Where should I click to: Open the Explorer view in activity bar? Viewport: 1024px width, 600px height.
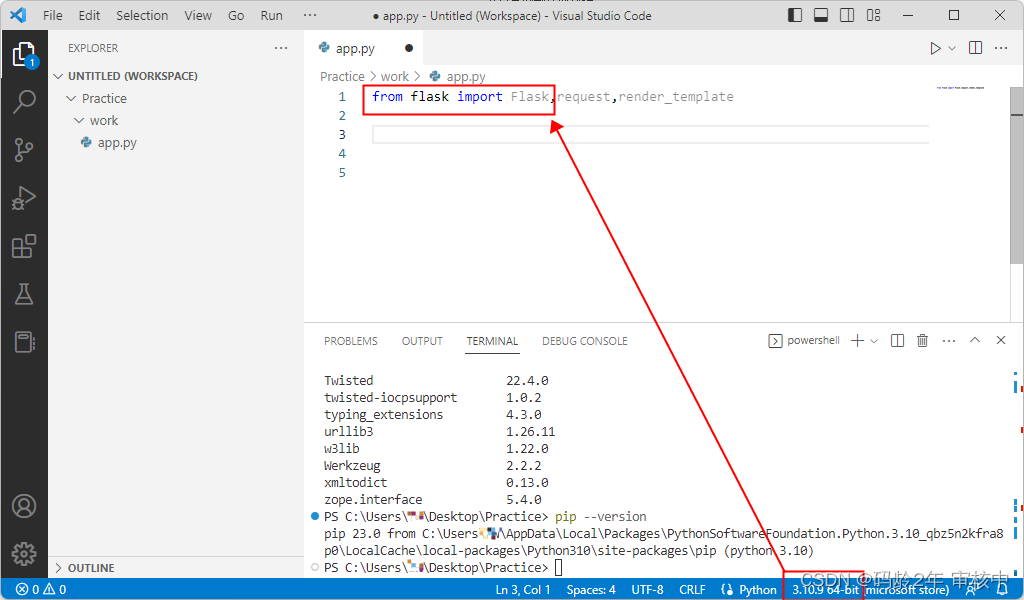pos(24,55)
